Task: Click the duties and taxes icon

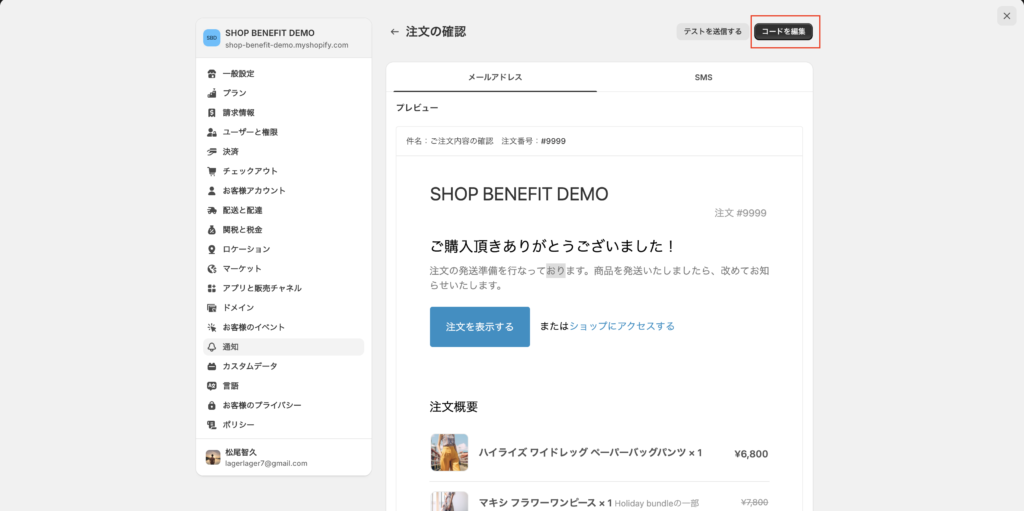Action: point(212,229)
